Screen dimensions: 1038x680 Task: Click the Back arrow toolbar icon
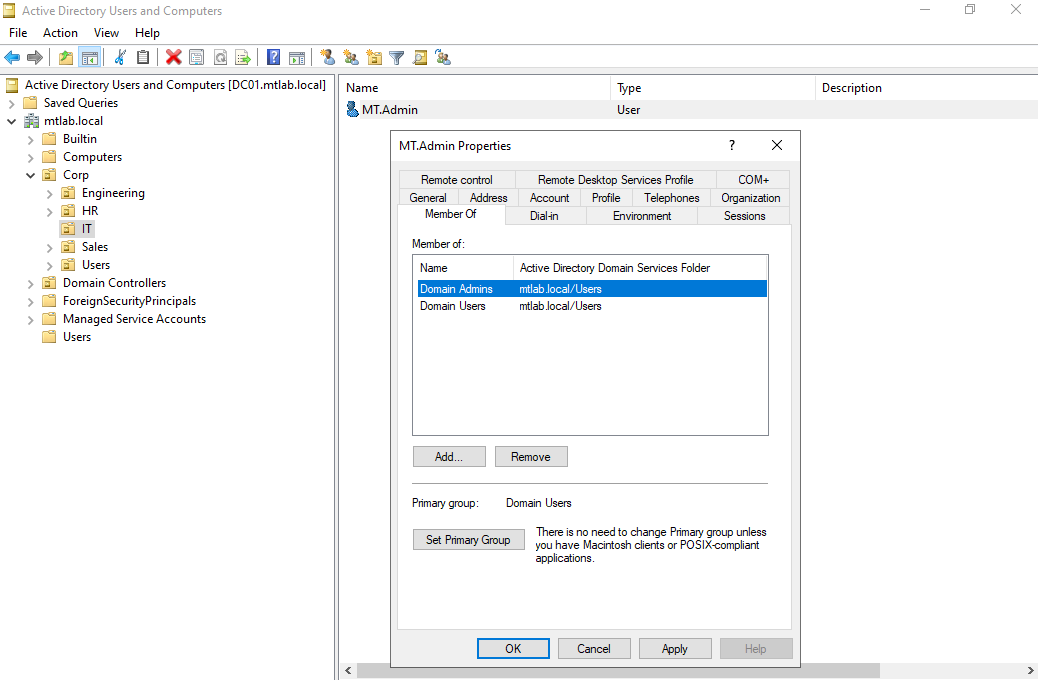(12, 58)
